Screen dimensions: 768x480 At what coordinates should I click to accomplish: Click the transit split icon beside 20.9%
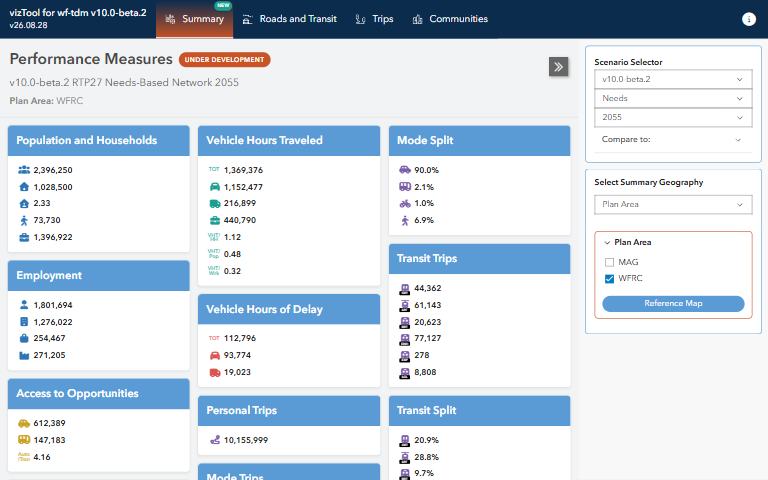[x=405, y=440]
